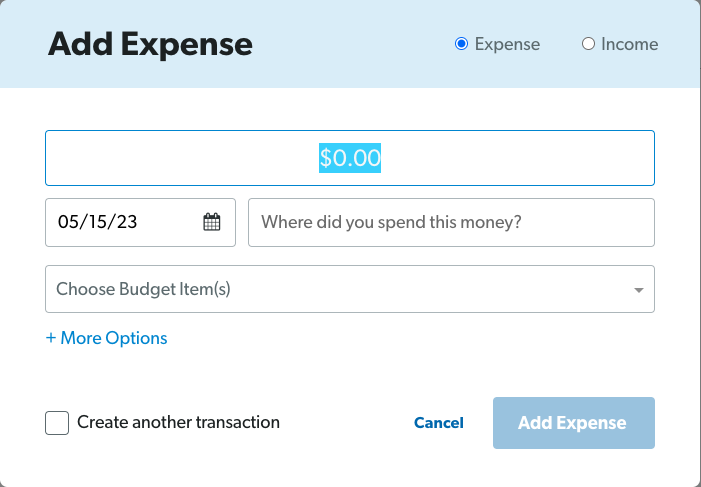Click the 'More Options' link text
The height and width of the screenshot is (487, 701).
[114, 338]
